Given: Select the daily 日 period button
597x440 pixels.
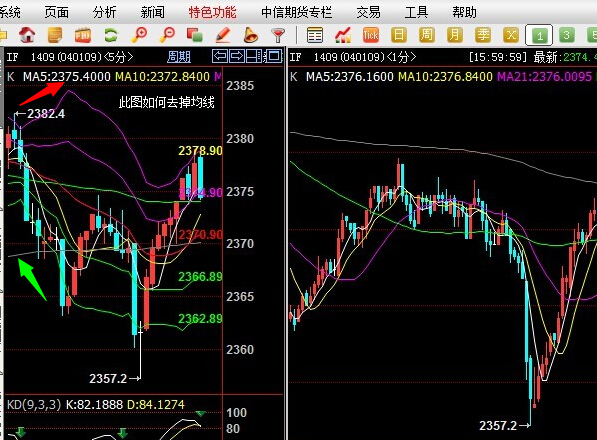Looking at the screenshot, I should (x=398, y=35).
